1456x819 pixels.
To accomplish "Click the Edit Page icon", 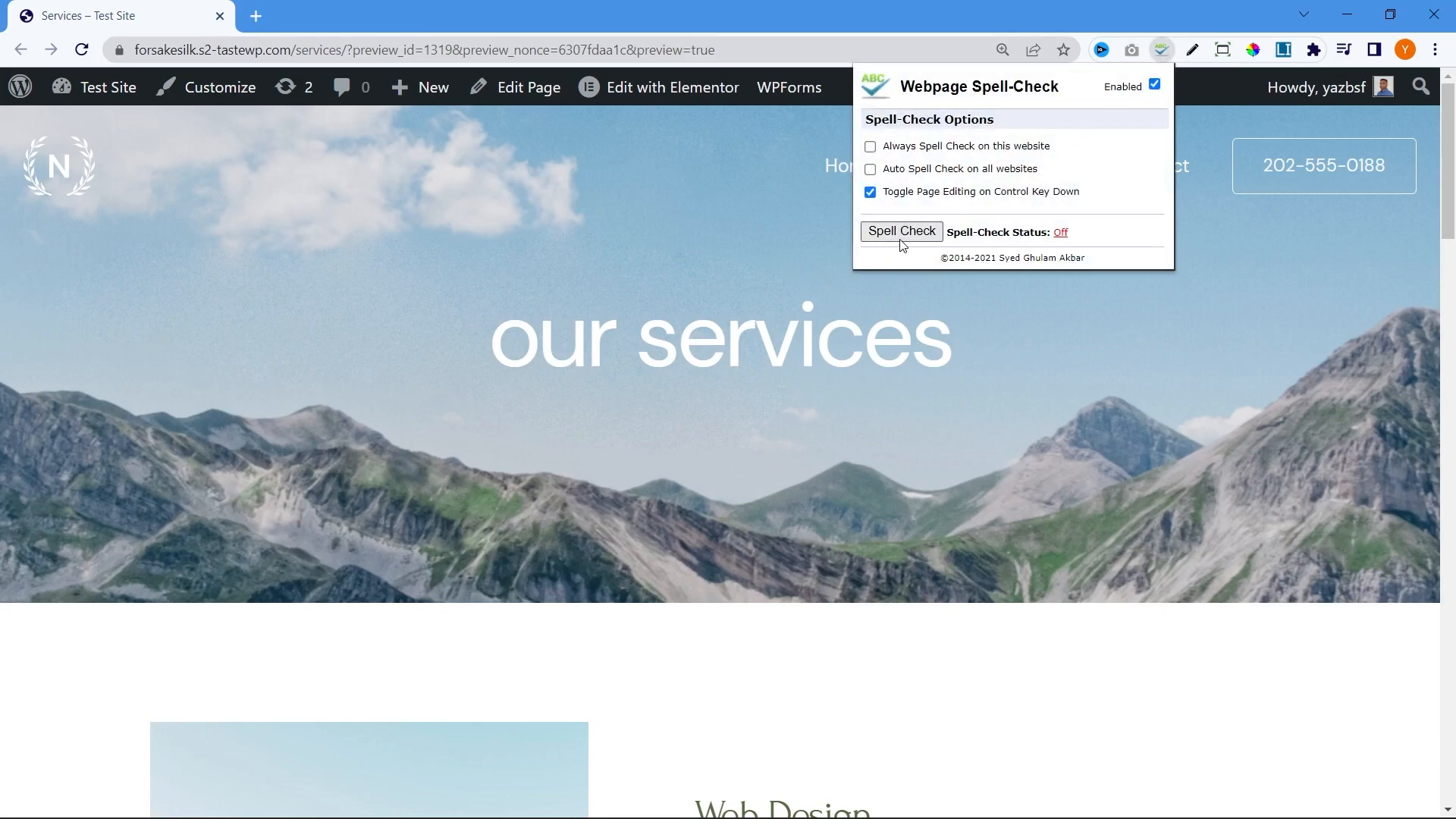I will 480,87.
